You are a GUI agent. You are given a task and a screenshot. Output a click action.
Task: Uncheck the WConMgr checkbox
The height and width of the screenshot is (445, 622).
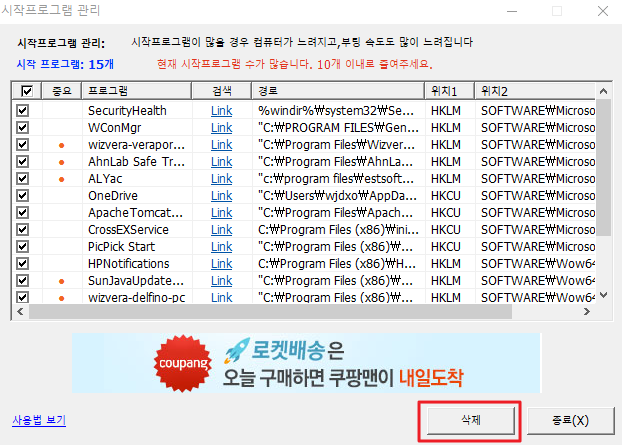click(23, 127)
